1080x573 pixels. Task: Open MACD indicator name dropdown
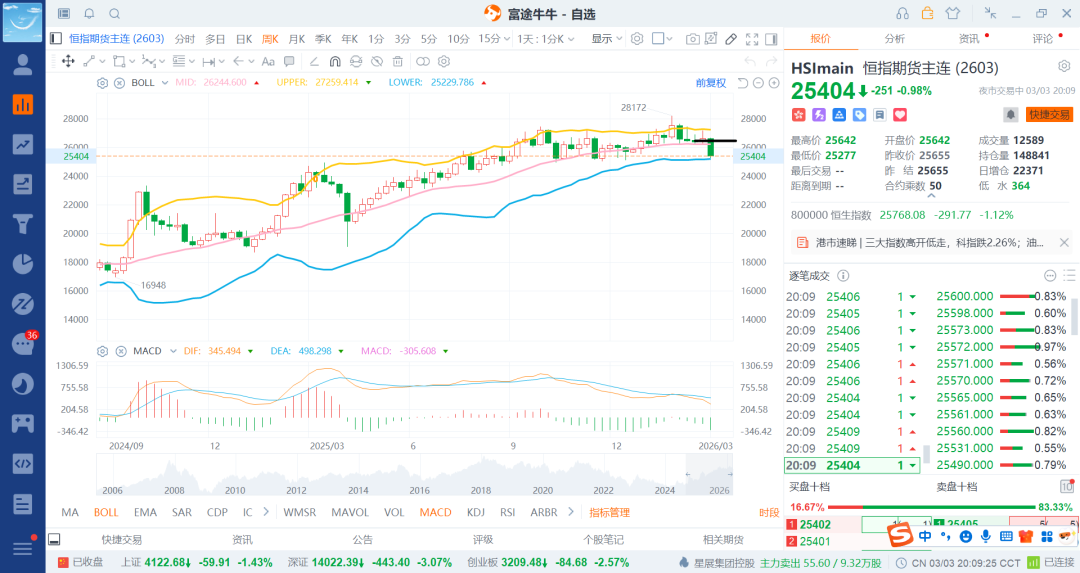click(x=173, y=351)
